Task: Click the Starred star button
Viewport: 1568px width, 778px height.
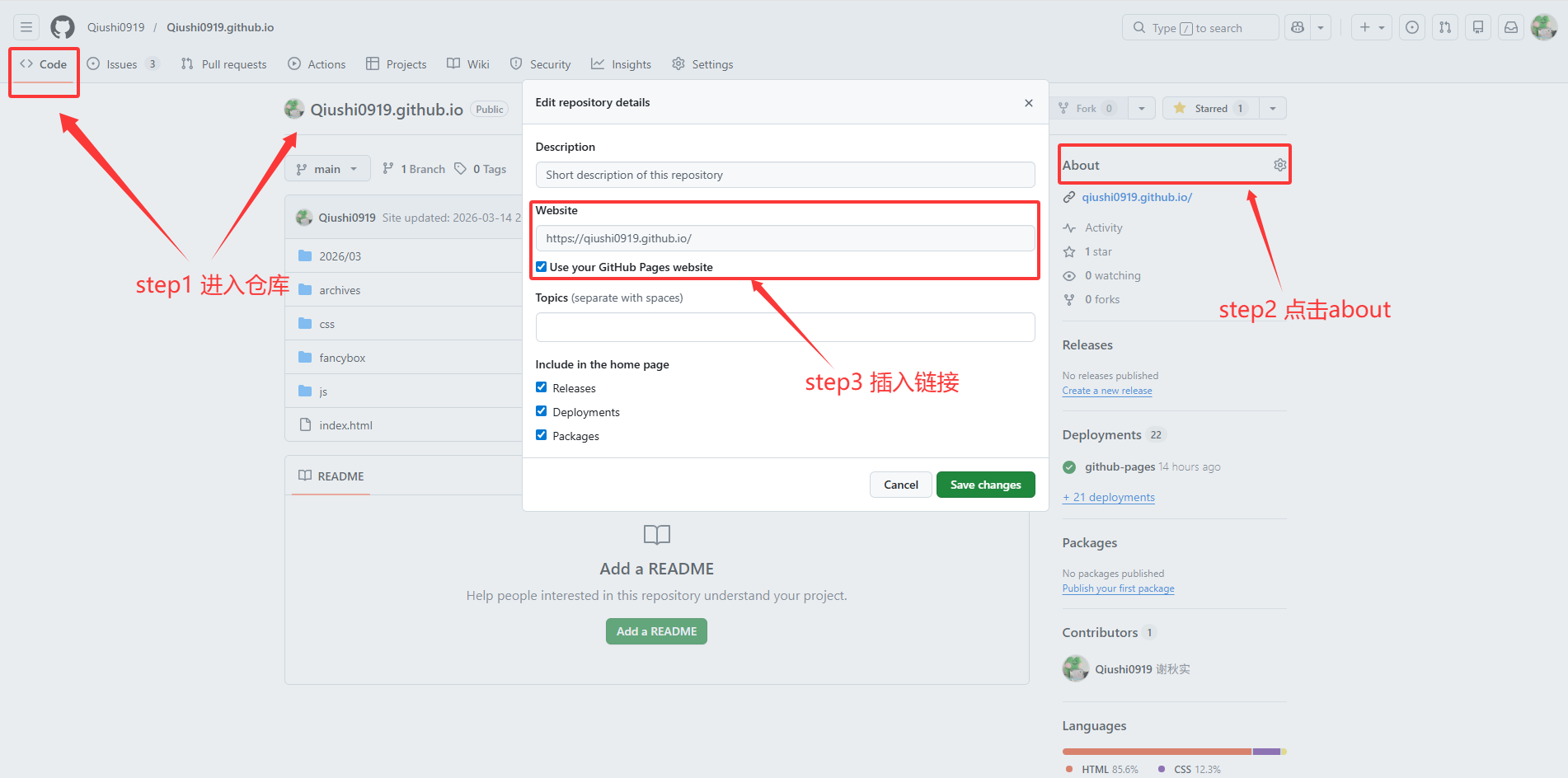Action: [x=1210, y=108]
